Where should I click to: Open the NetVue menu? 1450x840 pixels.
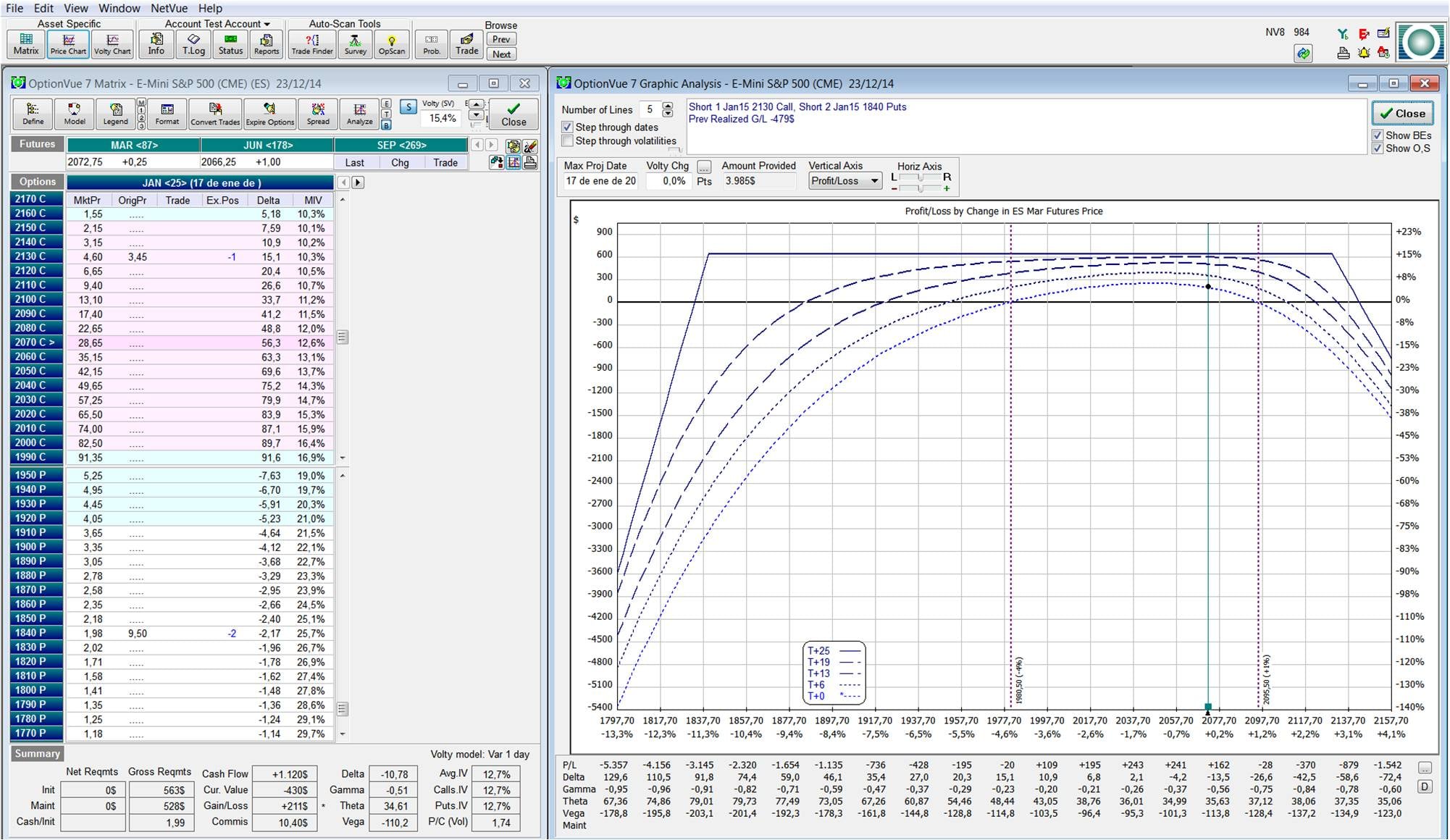click(169, 8)
